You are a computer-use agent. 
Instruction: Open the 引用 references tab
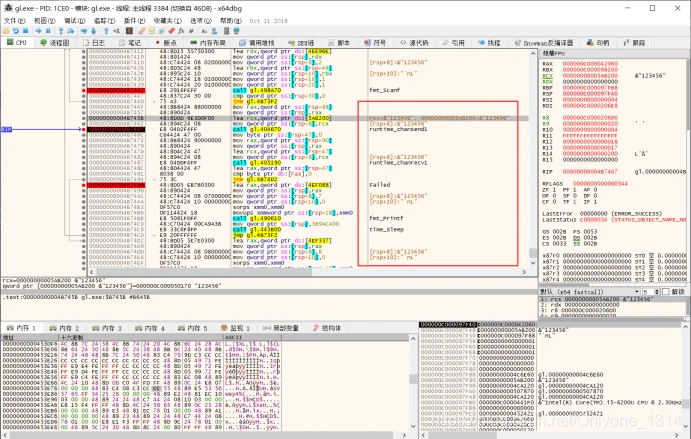pos(453,43)
